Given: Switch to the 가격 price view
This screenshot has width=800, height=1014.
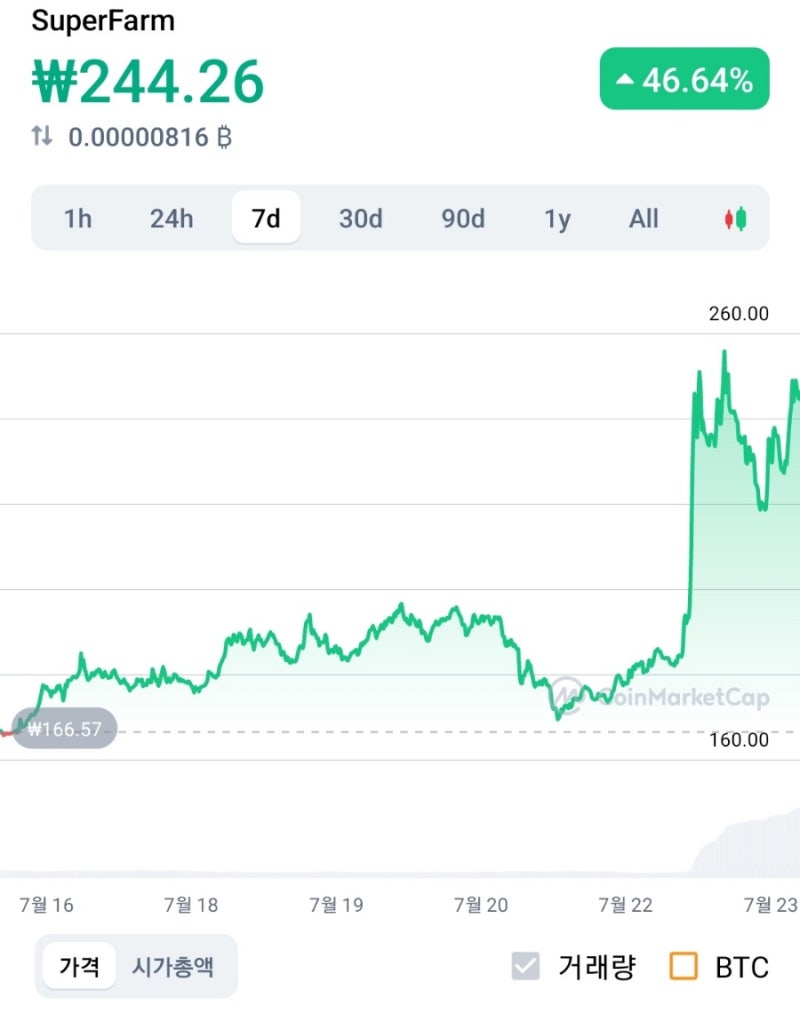Looking at the screenshot, I should point(80,966).
